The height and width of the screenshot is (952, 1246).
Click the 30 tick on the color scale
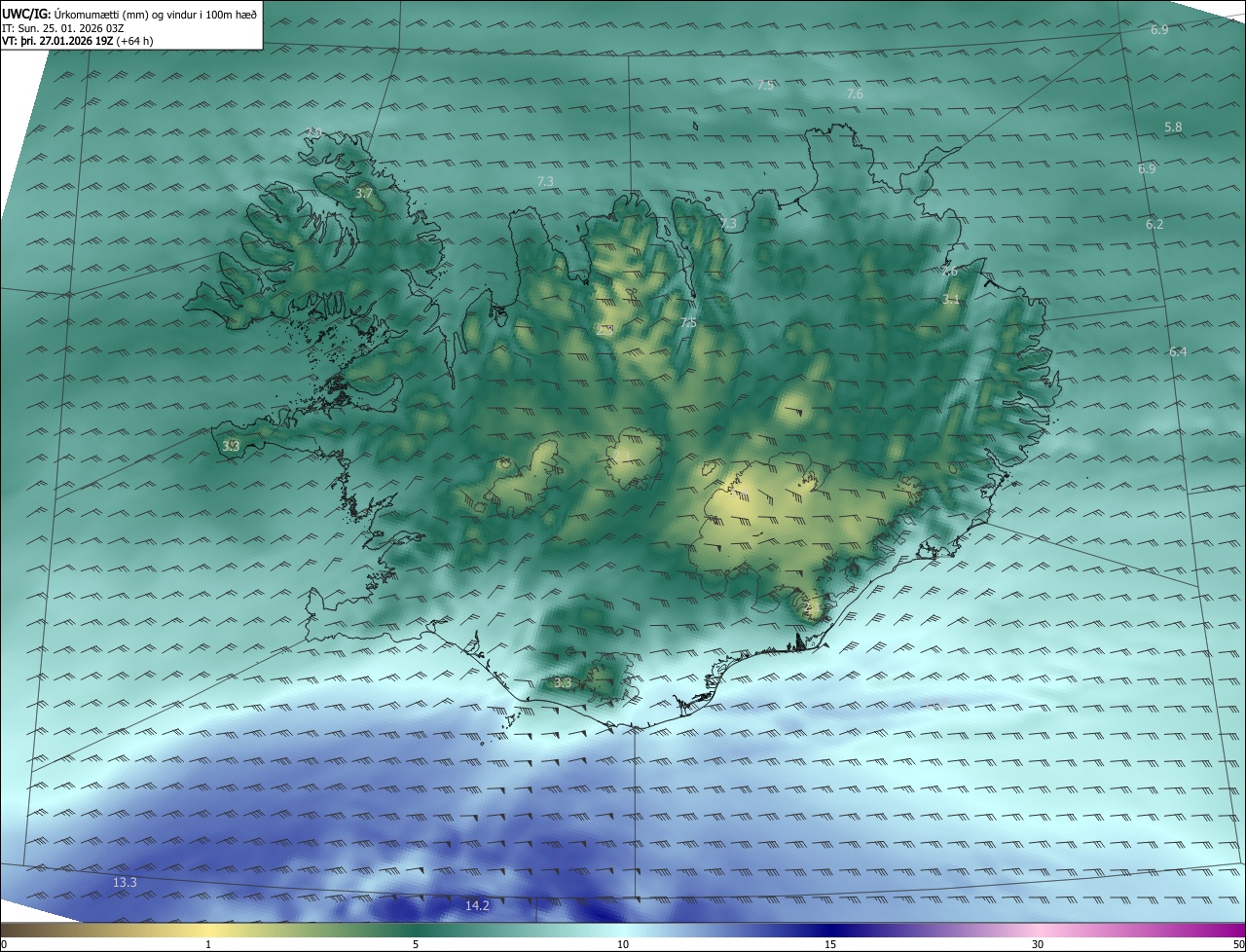click(1038, 945)
